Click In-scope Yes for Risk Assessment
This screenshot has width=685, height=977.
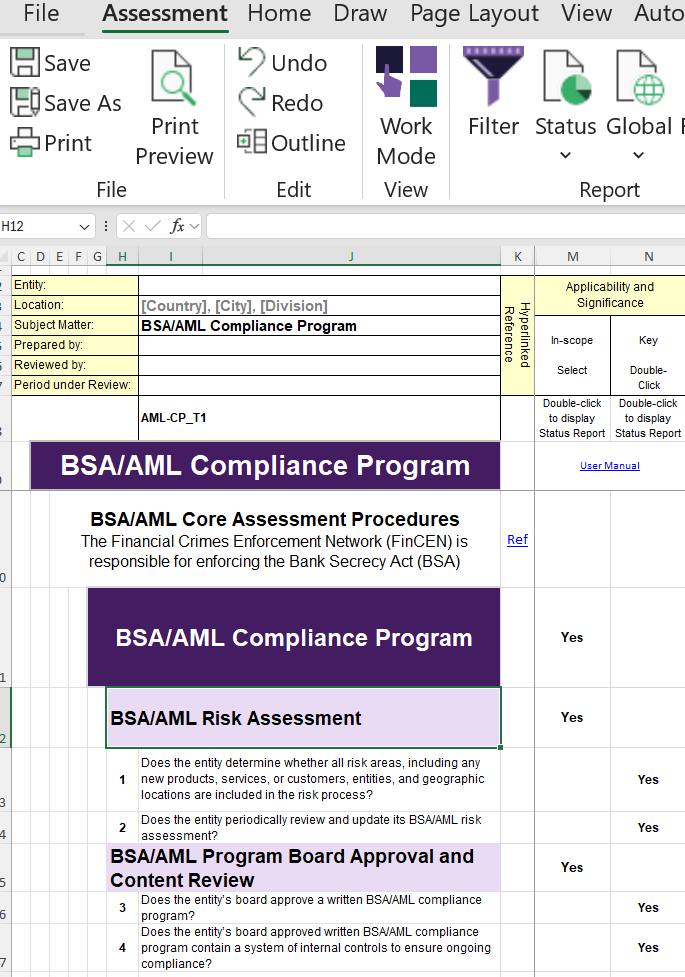(x=572, y=718)
